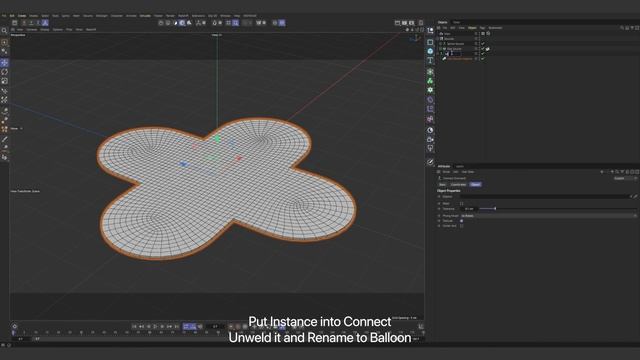The height and width of the screenshot is (360, 640).
Task: Select the Rotate tool in left toolbar
Action: pos(4,72)
